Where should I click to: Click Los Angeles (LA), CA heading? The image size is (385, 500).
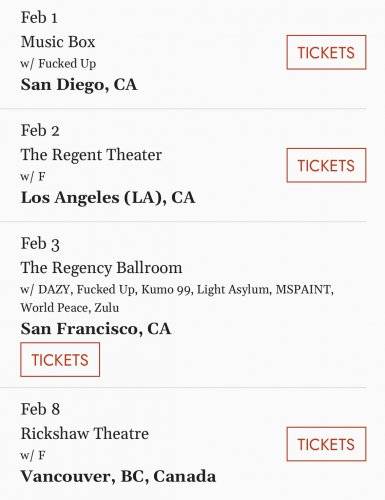click(108, 198)
